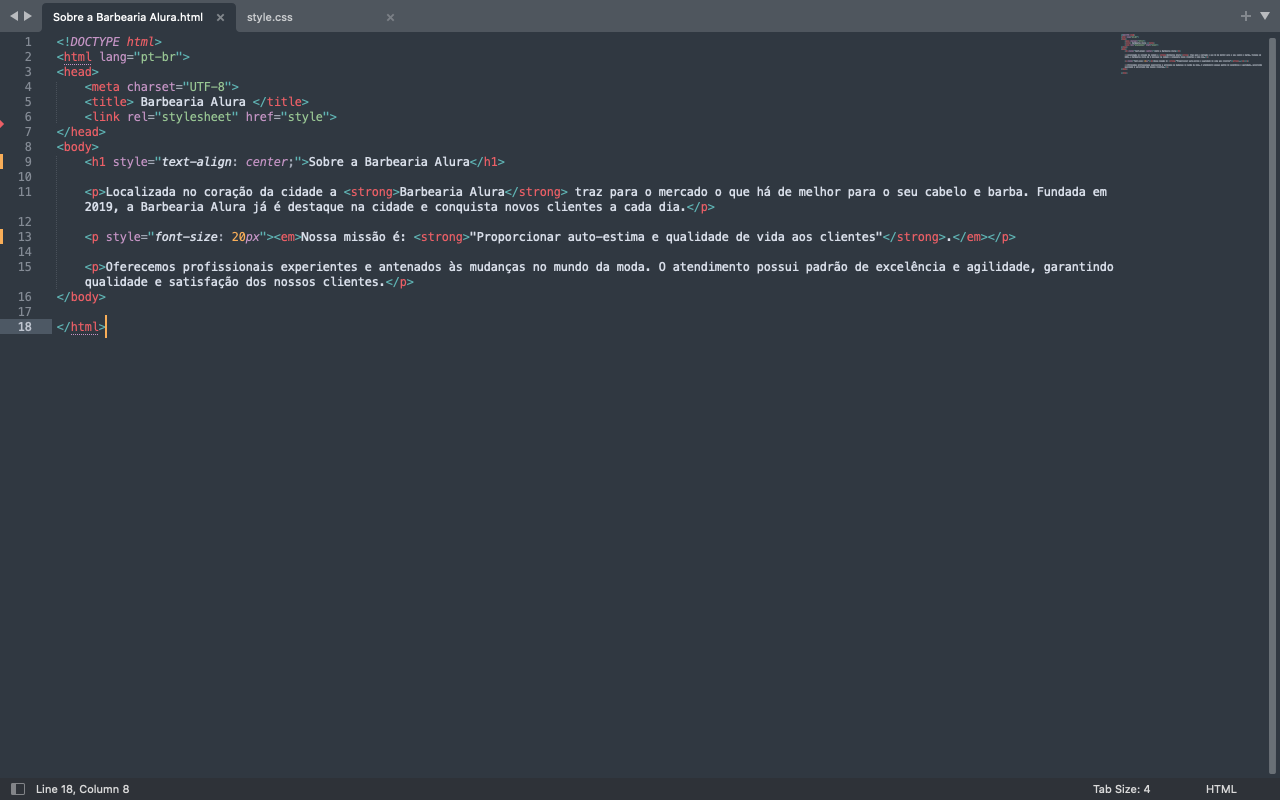Click the Barbearia Alura title text
This screenshot has height=800, width=1280.
(x=193, y=102)
